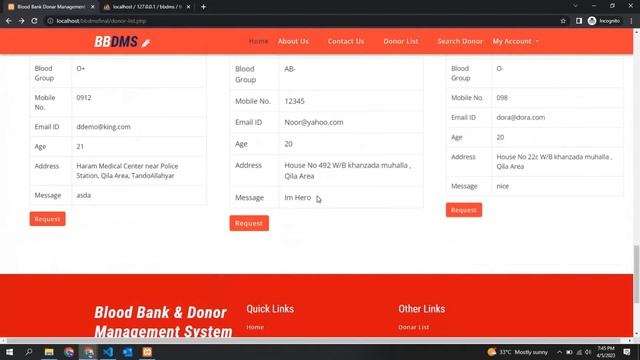Viewport: 640px width, 360px height.
Task: Open Contact Us page
Action: pos(346,41)
